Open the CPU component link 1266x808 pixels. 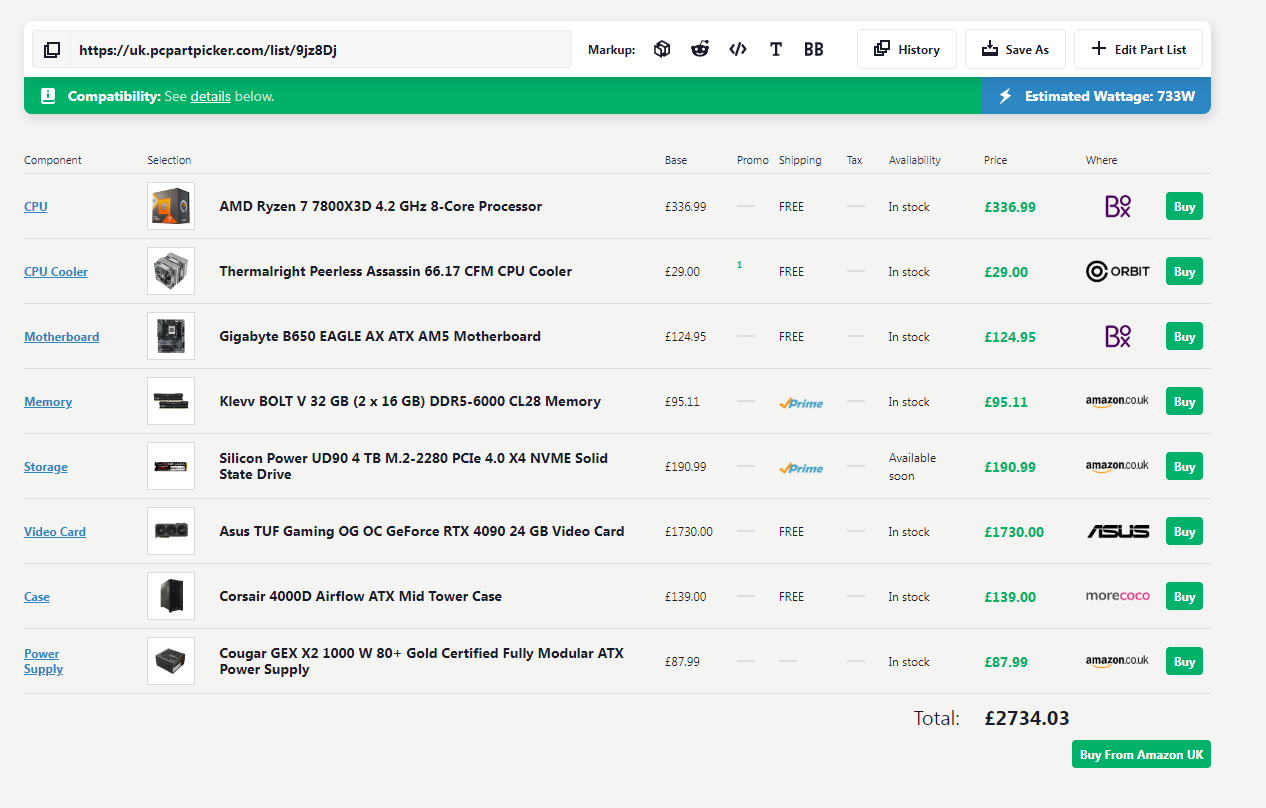click(36, 207)
